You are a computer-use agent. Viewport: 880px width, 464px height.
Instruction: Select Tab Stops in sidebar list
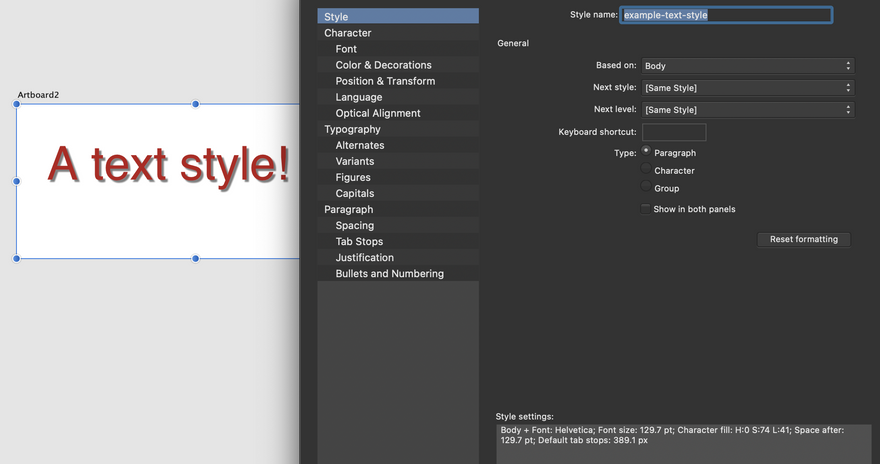click(x=359, y=241)
